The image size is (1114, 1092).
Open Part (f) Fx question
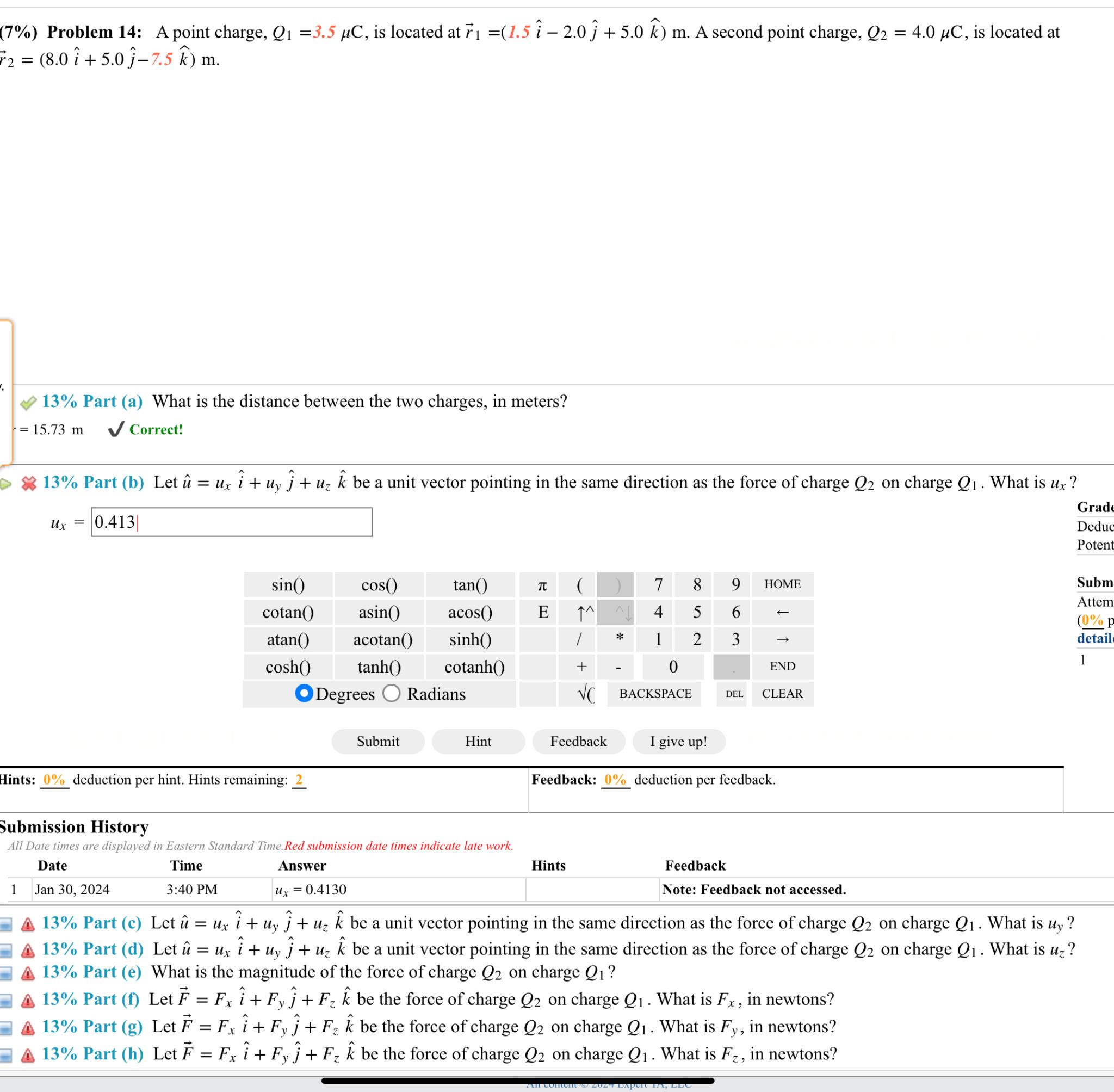[x=92, y=1000]
